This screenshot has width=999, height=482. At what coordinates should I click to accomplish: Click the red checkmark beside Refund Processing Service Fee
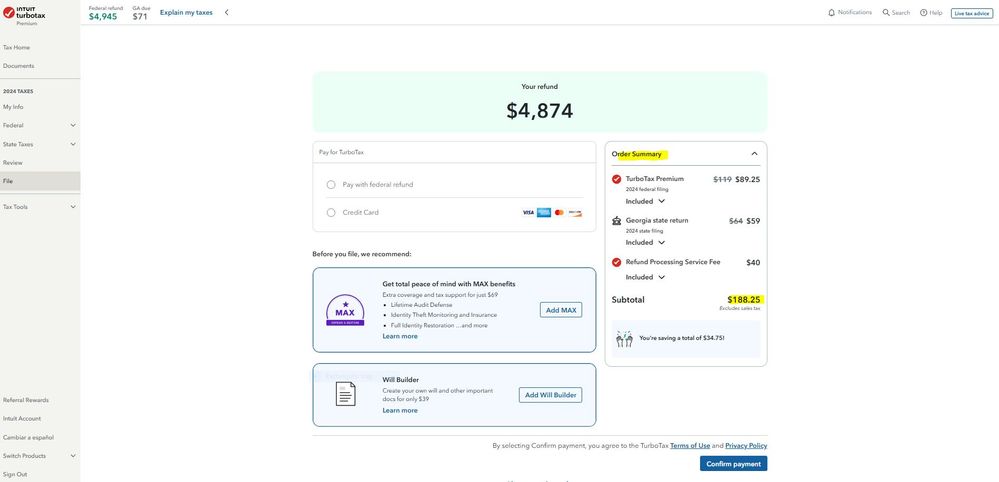[616, 262]
